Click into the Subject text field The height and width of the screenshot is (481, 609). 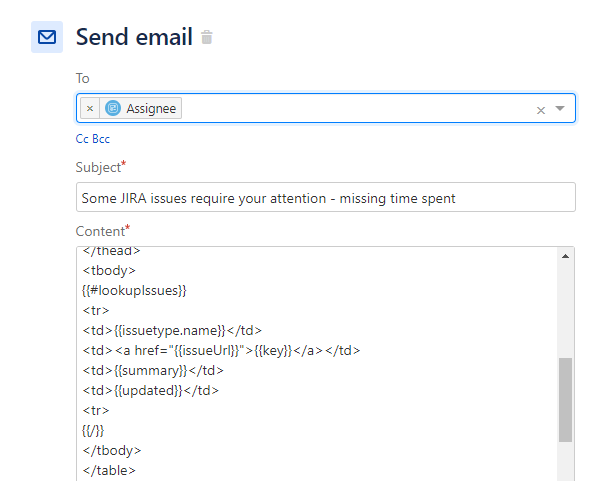coord(326,197)
